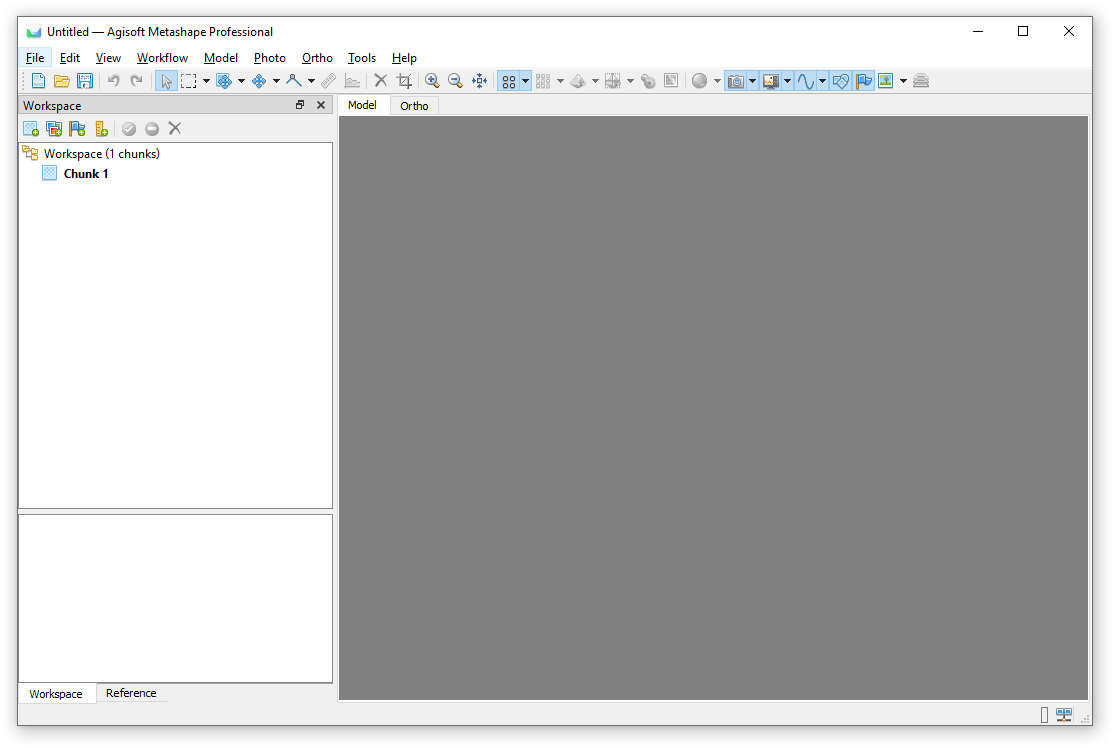Open the monitor picture icon's dropdown
Viewport: 1114px width, 748px height.
coord(787,81)
